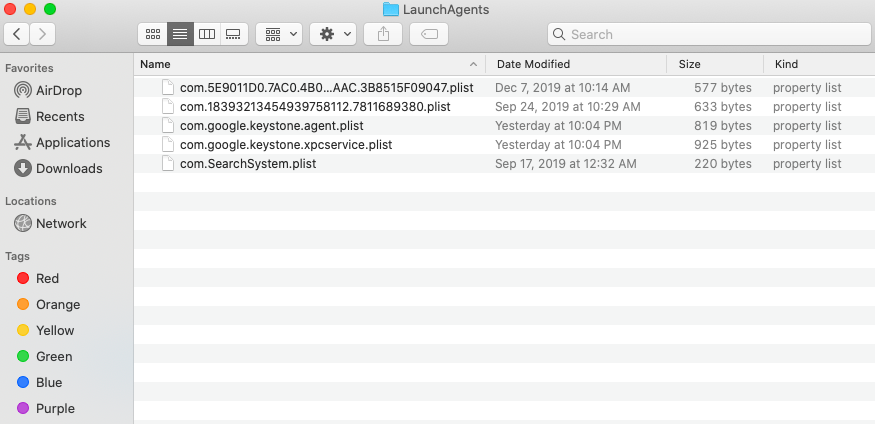Click the Share toolbar button
Image resolution: width=875 pixels, height=424 pixels.
[x=383, y=34]
